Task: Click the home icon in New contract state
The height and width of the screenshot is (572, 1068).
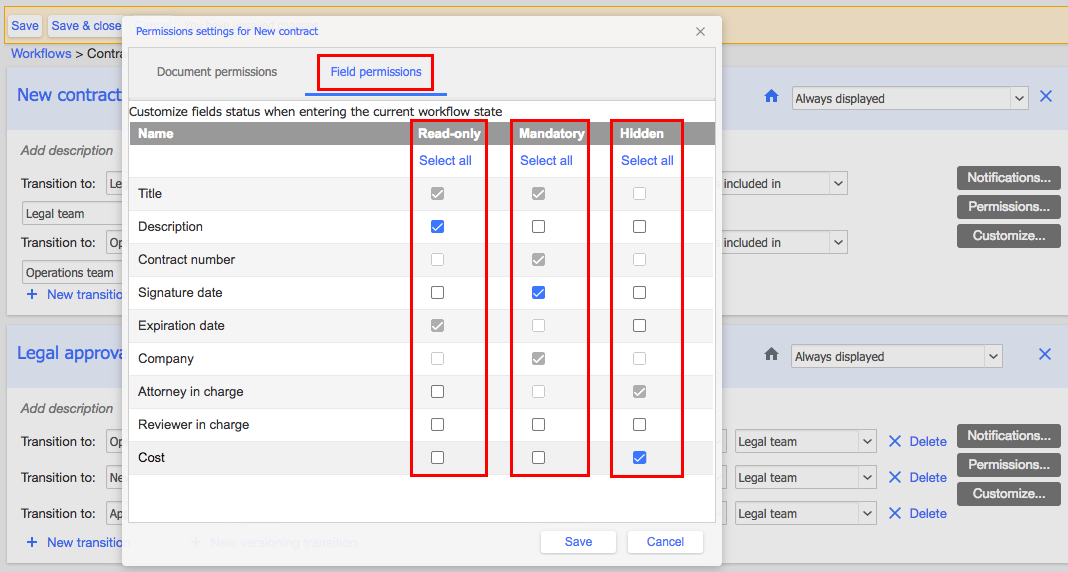Action: click(x=771, y=97)
